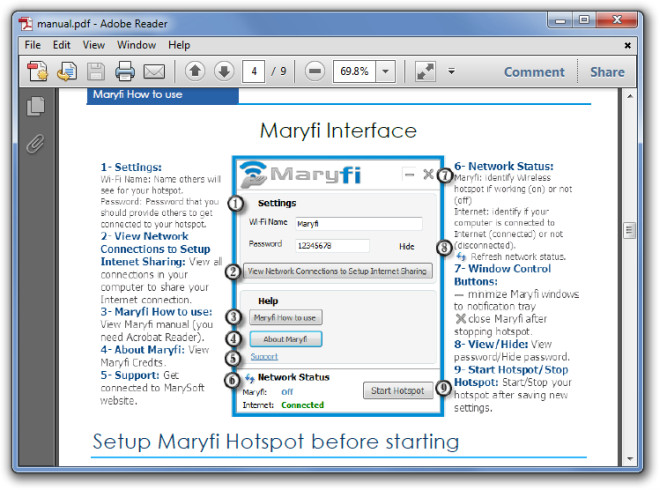
Task: Click the '4- About Maryfi:' heading
Action: tap(142, 350)
